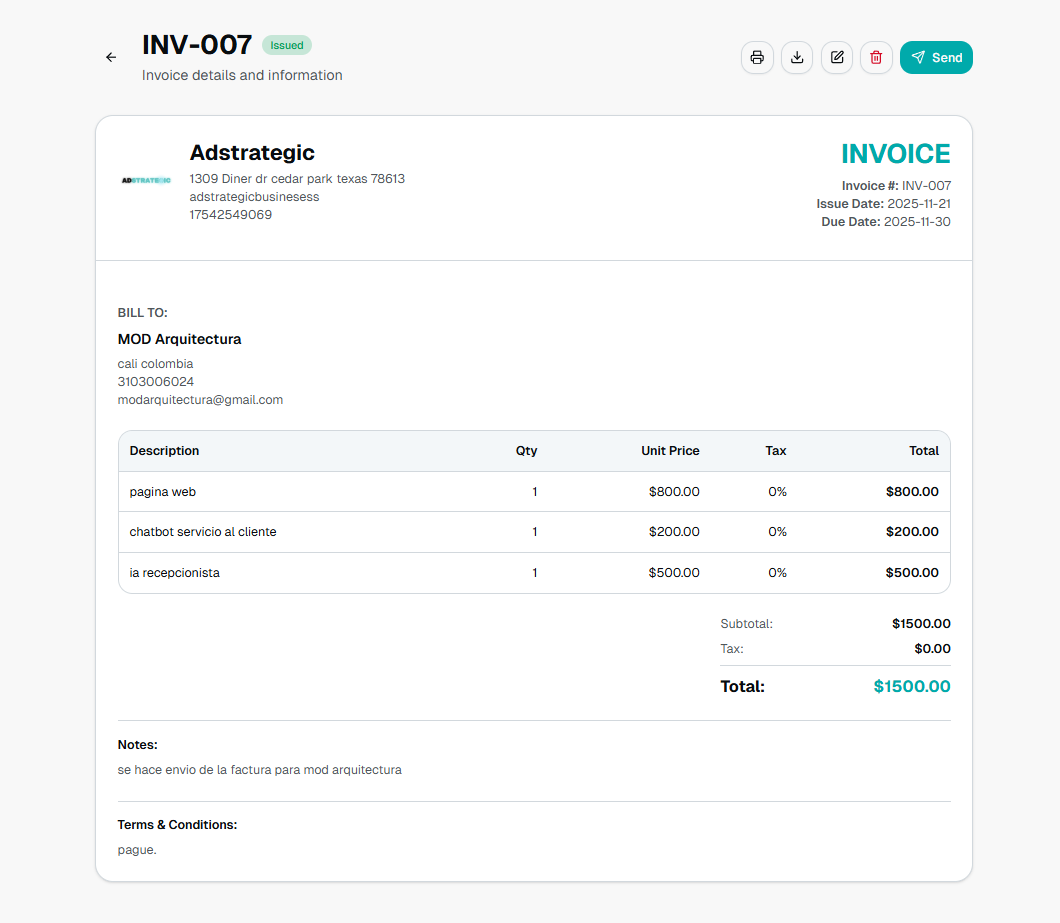Click the Issued status badge

tap(287, 45)
